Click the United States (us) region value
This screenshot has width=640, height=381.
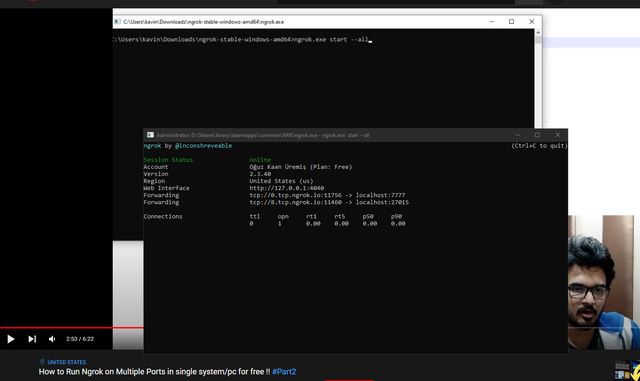281,181
